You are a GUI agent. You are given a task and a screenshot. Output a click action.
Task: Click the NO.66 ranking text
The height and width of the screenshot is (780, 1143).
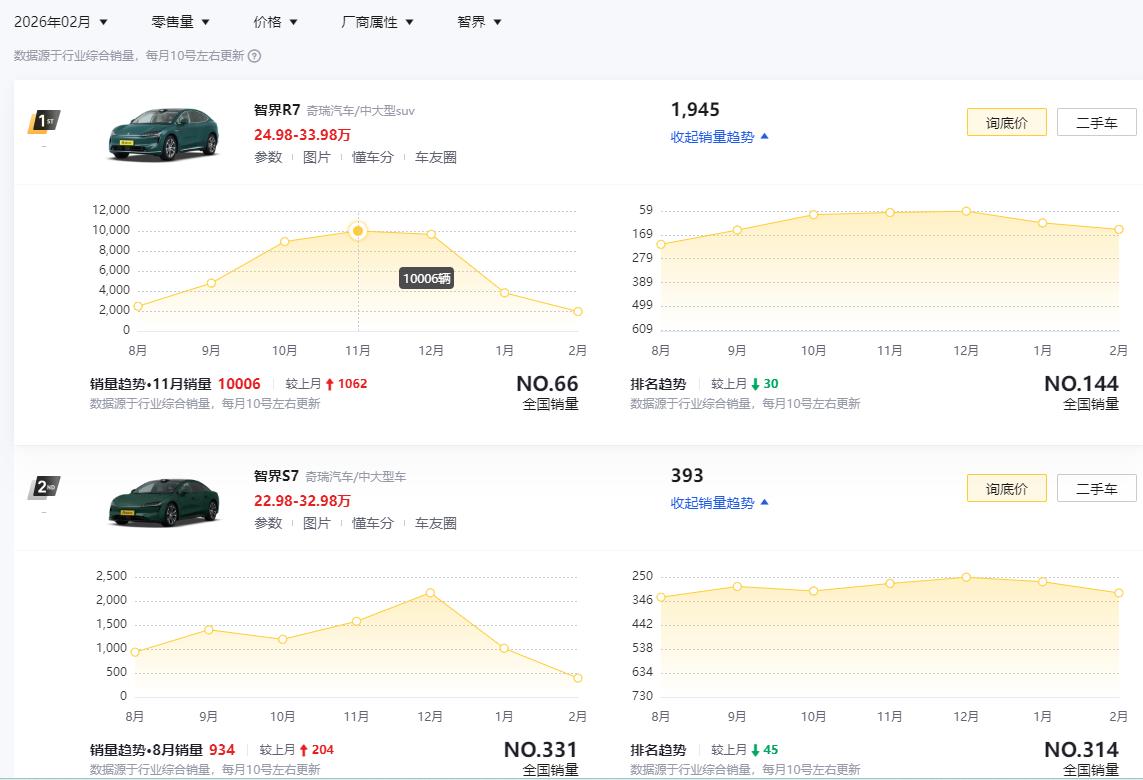pos(547,383)
